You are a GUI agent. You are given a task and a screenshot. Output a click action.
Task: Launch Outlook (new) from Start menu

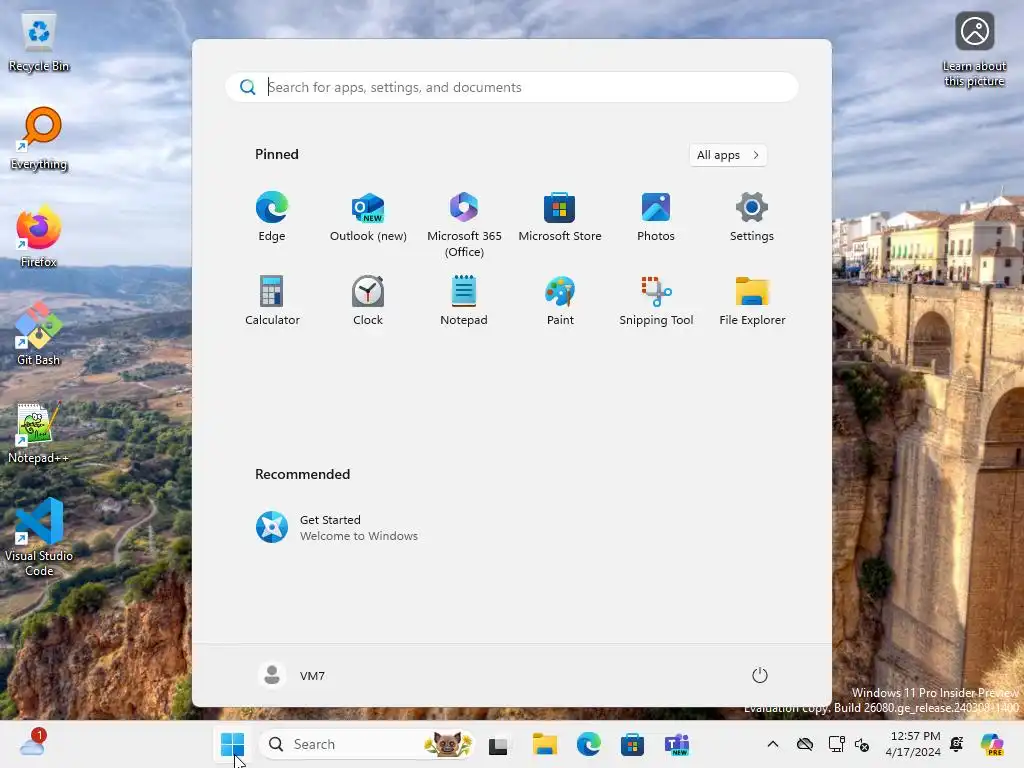point(368,217)
